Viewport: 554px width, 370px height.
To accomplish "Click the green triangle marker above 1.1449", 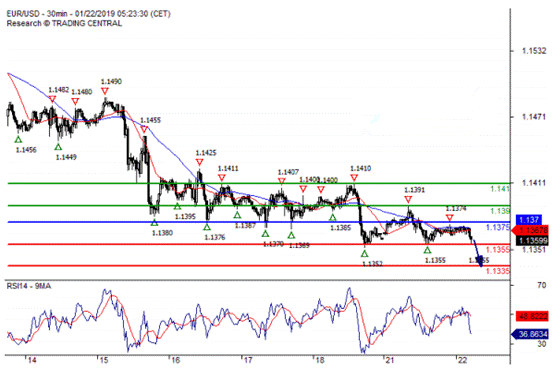I will pos(58,147).
